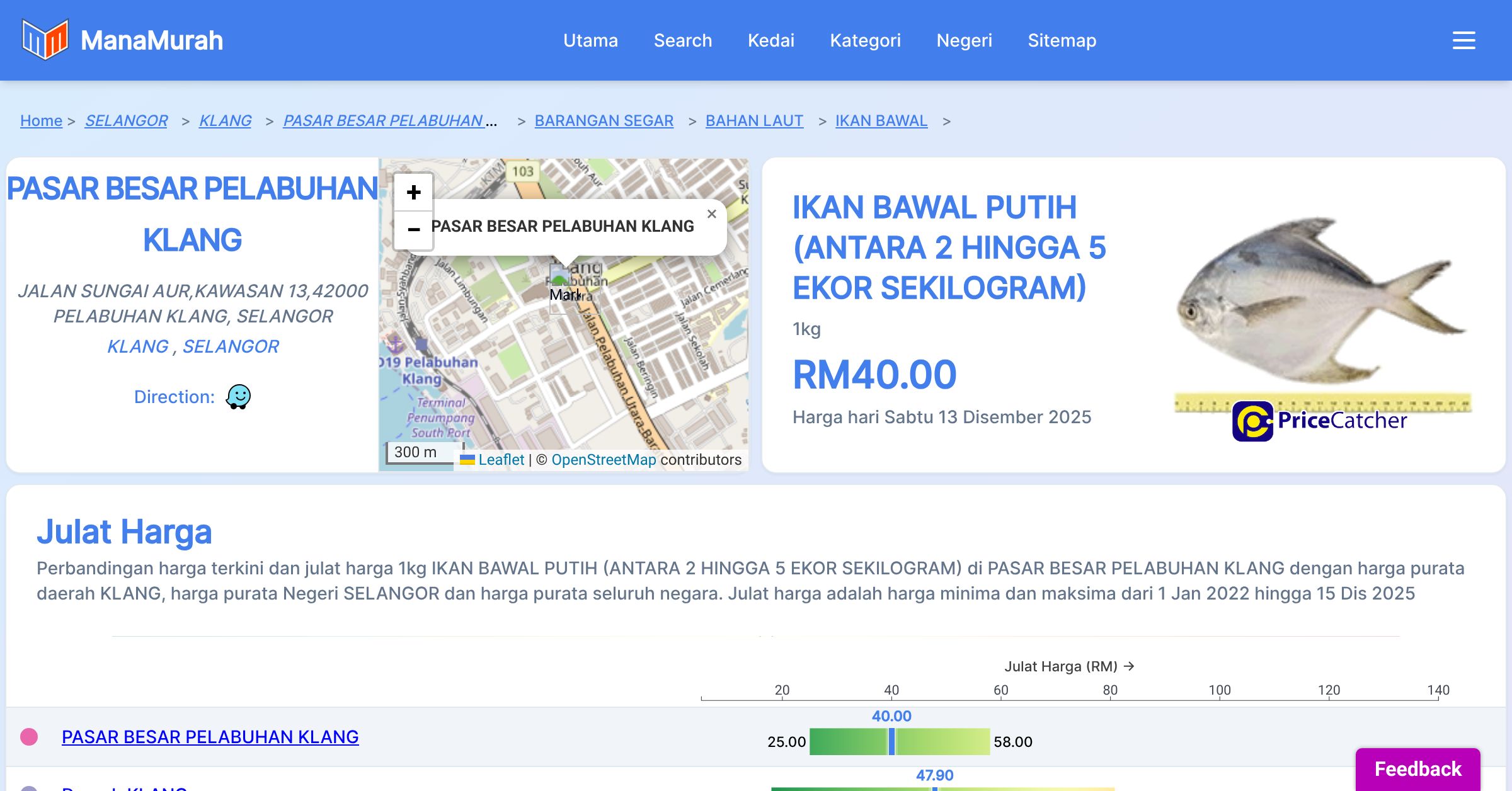Open the BAHAN LAUT breadcrumb
Screen dimensions: 1512x791
754,120
